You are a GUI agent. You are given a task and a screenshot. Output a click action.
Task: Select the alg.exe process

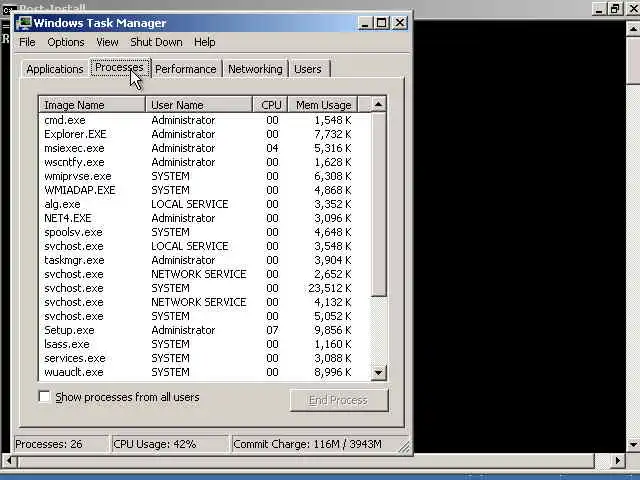[204, 204]
